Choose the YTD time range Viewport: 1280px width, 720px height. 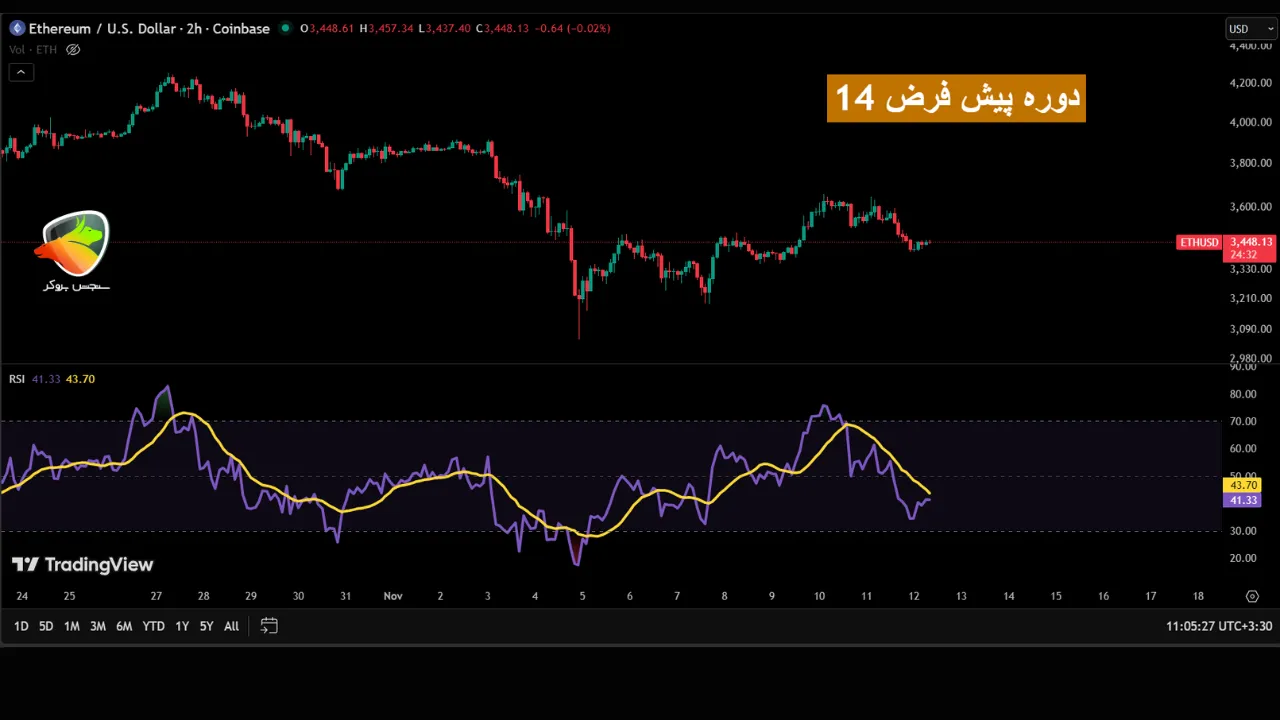point(153,626)
